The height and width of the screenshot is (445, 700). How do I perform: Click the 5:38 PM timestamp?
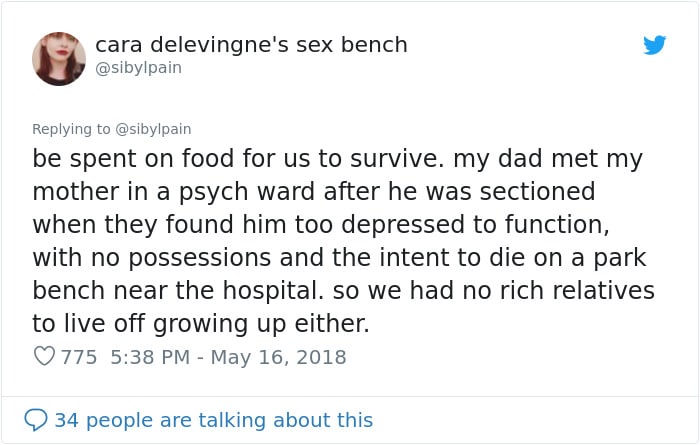150,357
